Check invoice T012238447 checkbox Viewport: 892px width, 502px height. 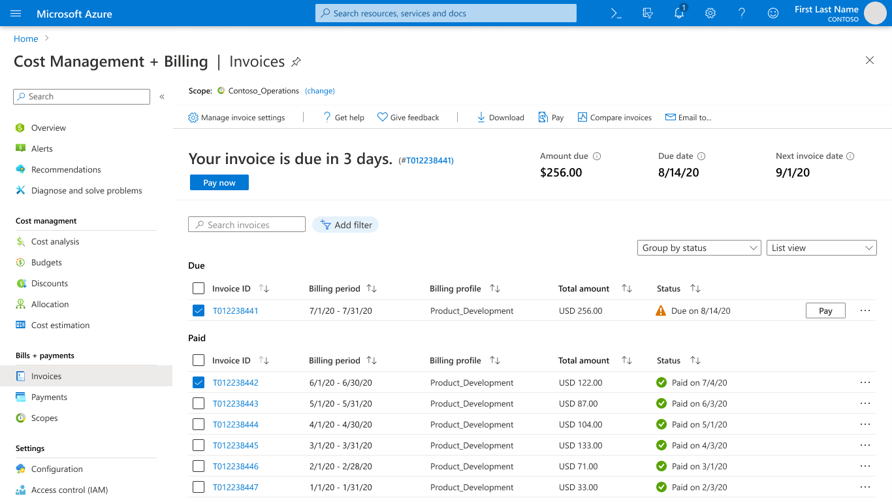pos(198,487)
